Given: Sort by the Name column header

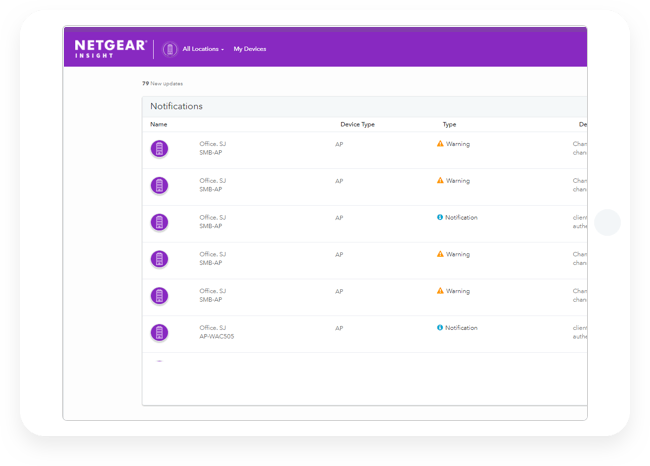Looking at the screenshot, I should pyautogui.click(x=159, y=124).
